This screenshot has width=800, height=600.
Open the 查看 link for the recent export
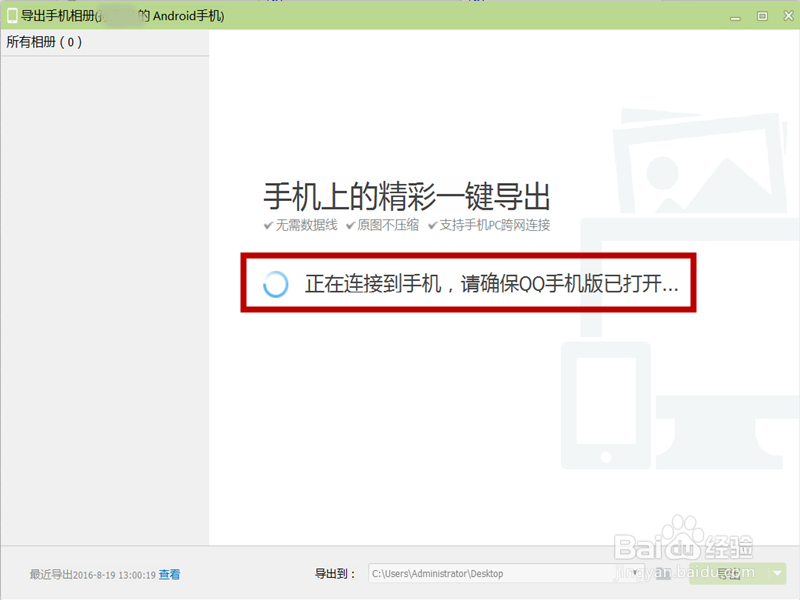pos(169,574)
